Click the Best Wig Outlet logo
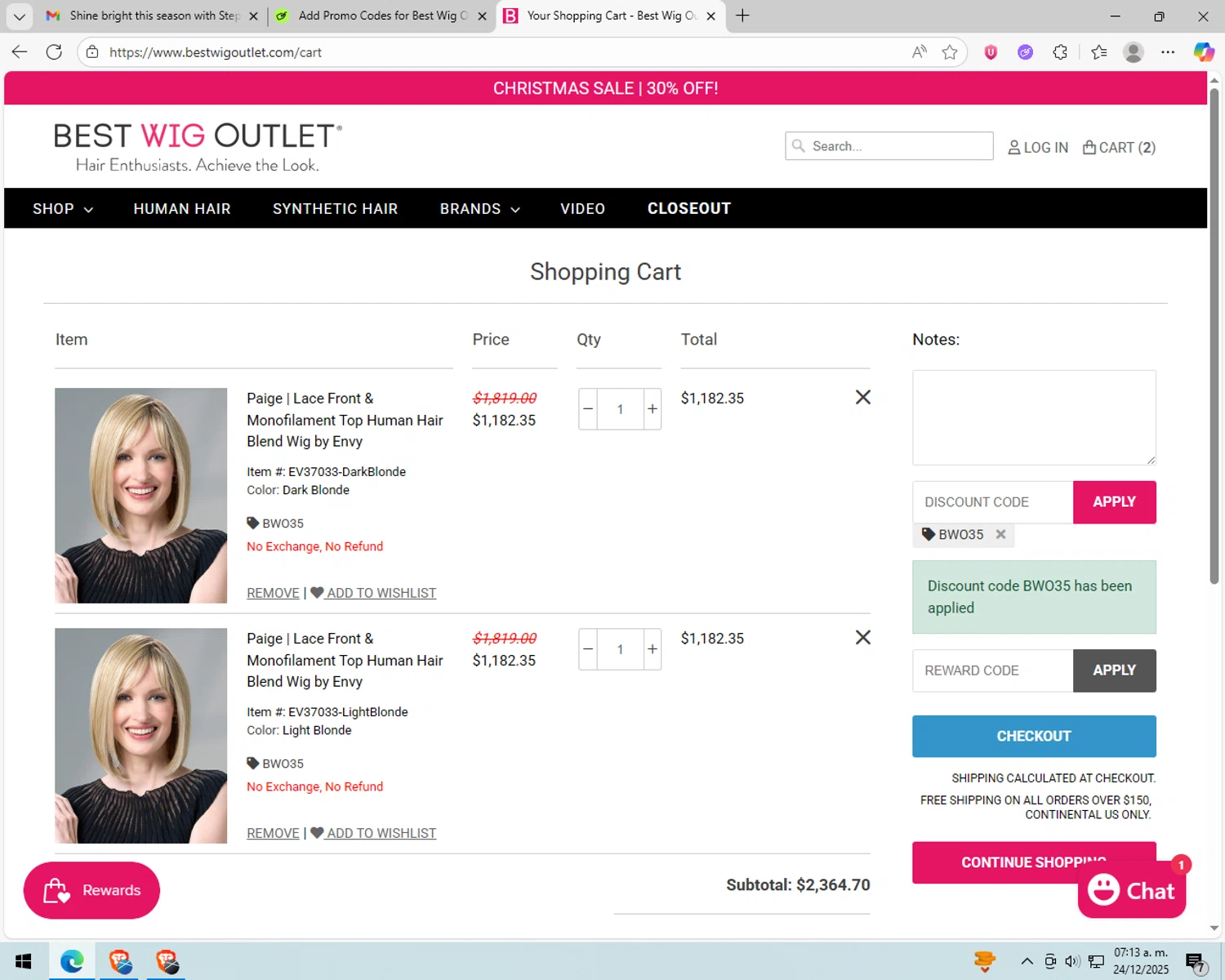The height and width of the screenshot is (980, 1225). click(x=198, y=147)
